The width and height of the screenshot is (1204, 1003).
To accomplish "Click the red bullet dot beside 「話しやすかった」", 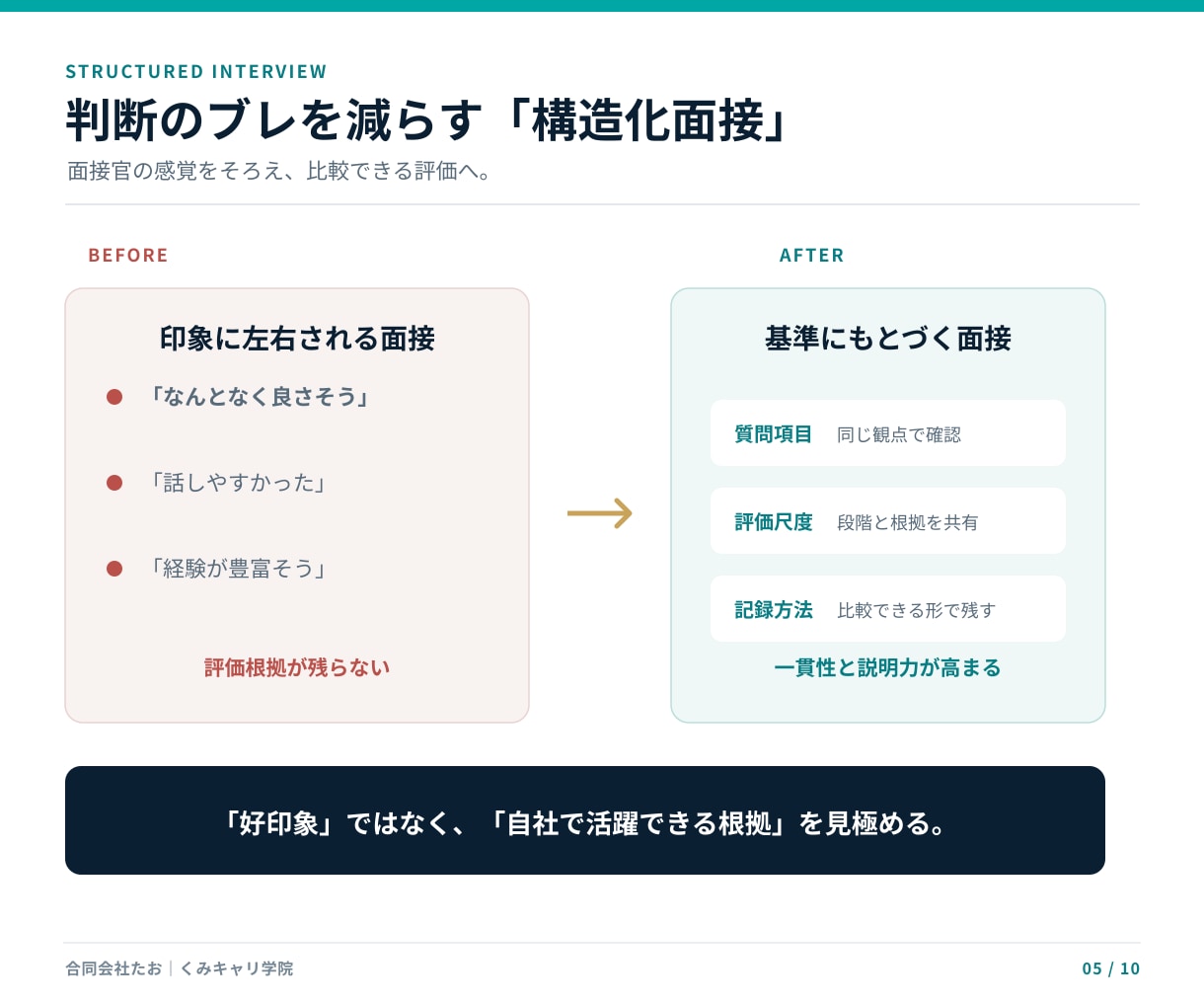I will [114, 483].
